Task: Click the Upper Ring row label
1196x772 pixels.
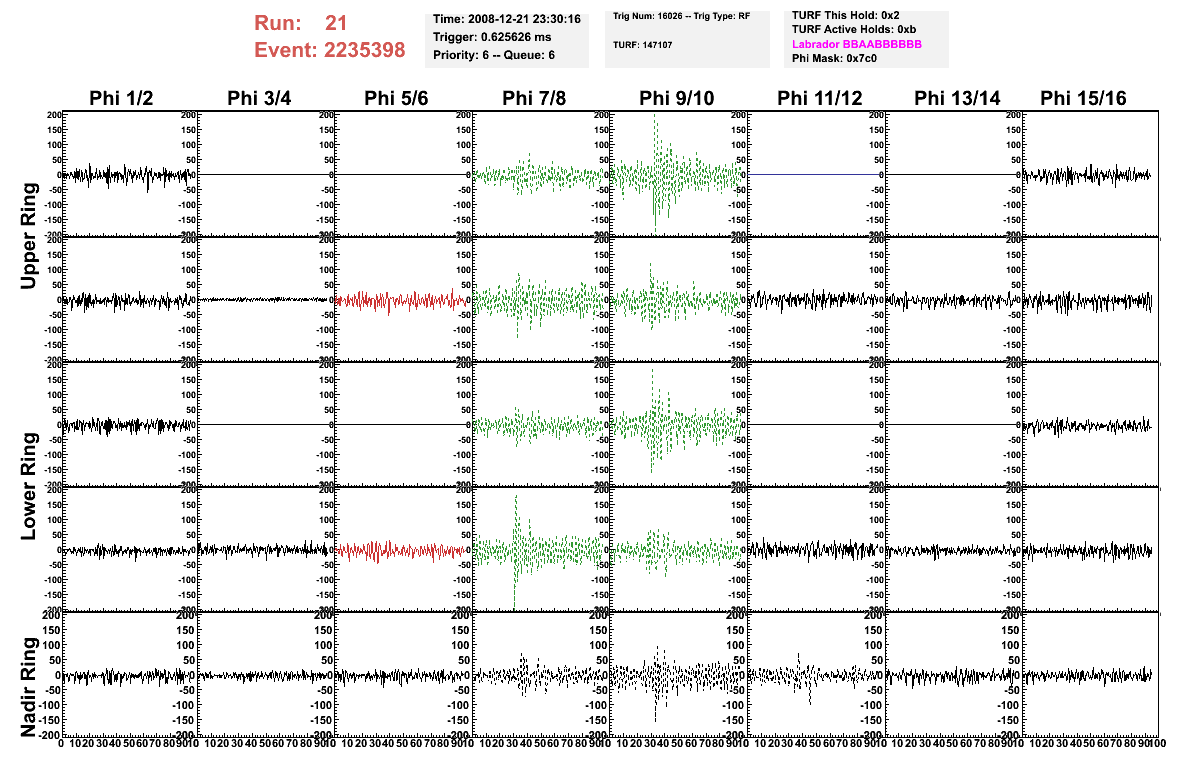Action: coord(29,236)
